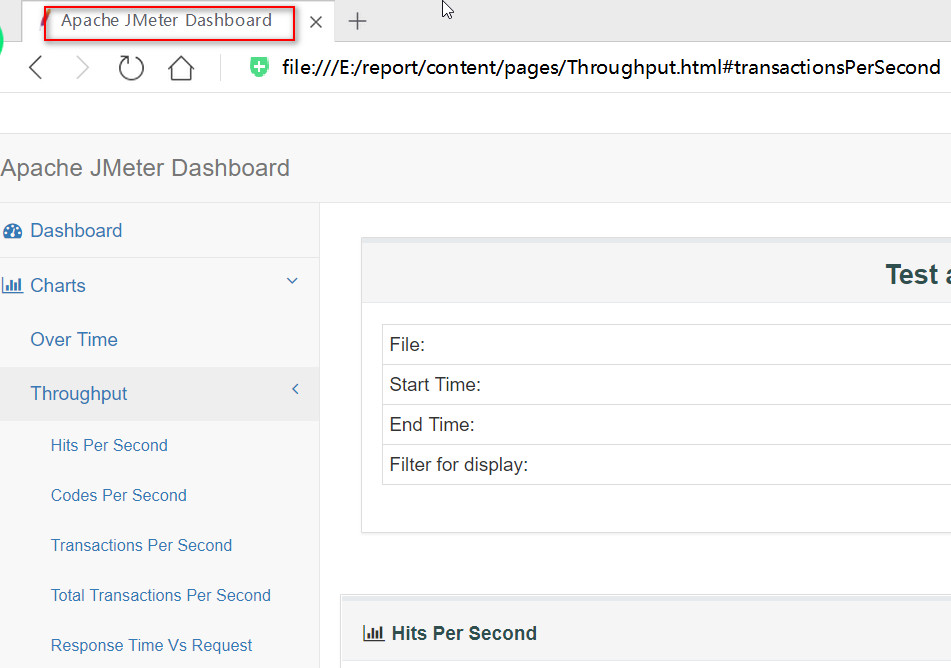Open Hits Per Second chart link

coord(109,445)
